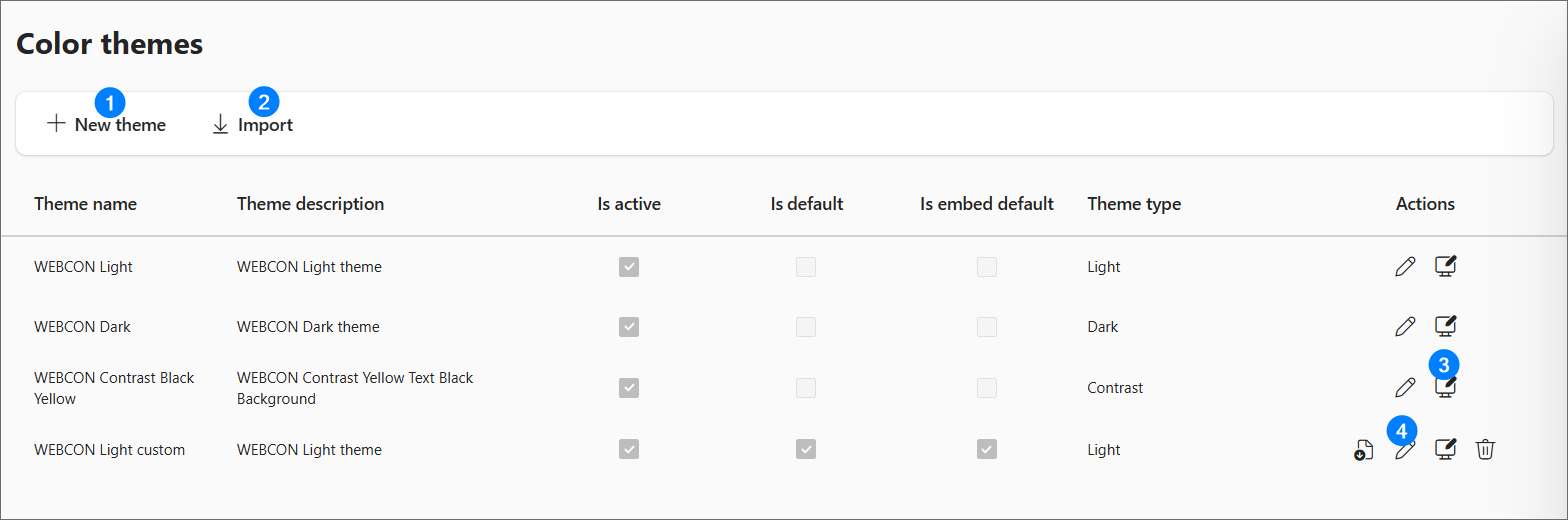Viewport: 1568px width, 520px height.
Task: Click the pencil edit icon for WEBCON Light
Action: tap(1405, 266)
